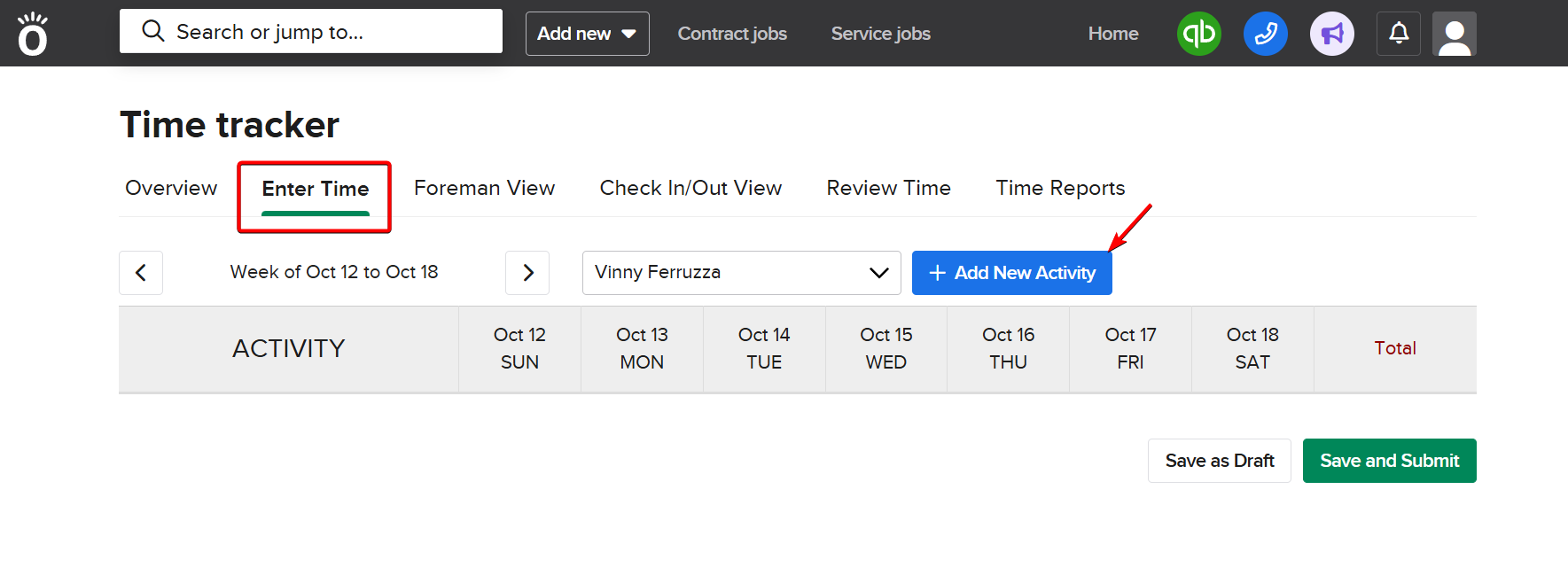Switch to Check In/Out View tab
Screen dimensions: 1568x575
pos(690,188)
